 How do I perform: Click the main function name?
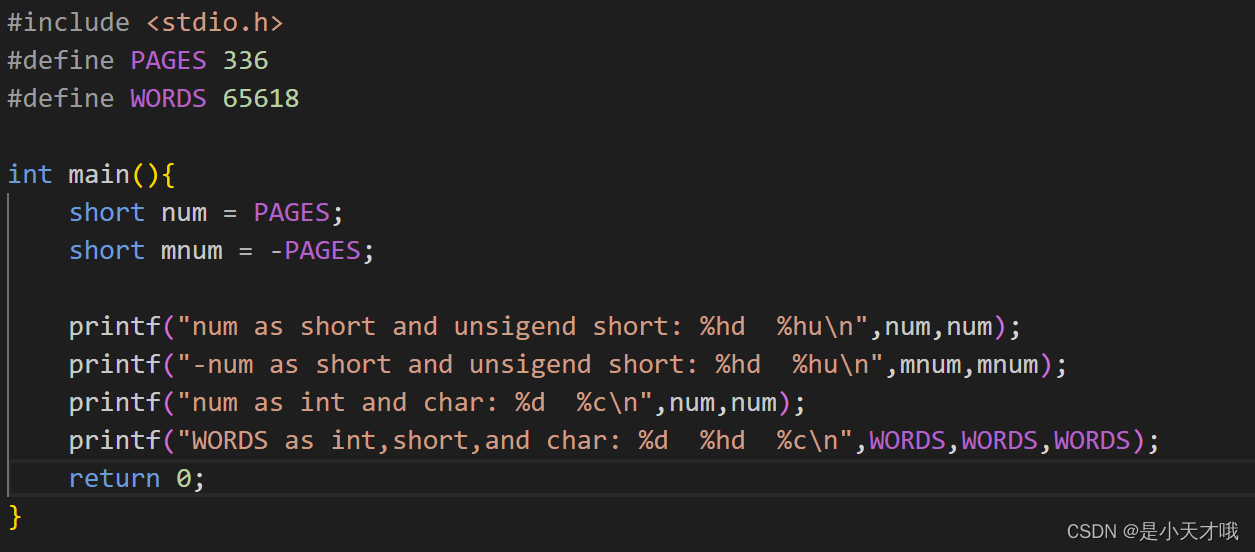(99, 174)
